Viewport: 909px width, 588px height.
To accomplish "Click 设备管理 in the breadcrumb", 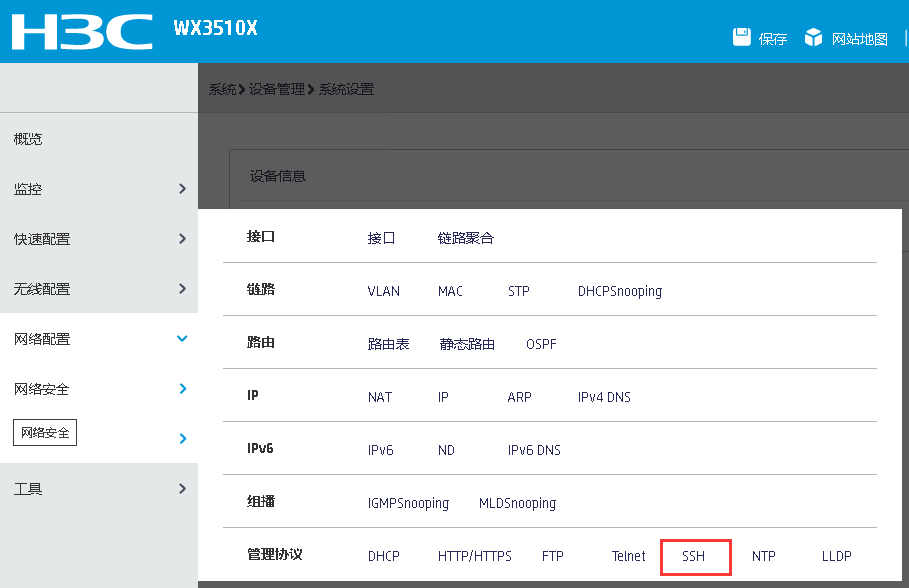I will [x=277, y=89].
